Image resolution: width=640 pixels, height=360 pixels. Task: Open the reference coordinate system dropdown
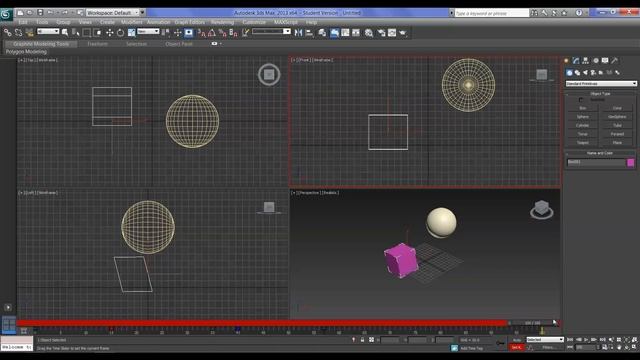[x=148, y=31]
